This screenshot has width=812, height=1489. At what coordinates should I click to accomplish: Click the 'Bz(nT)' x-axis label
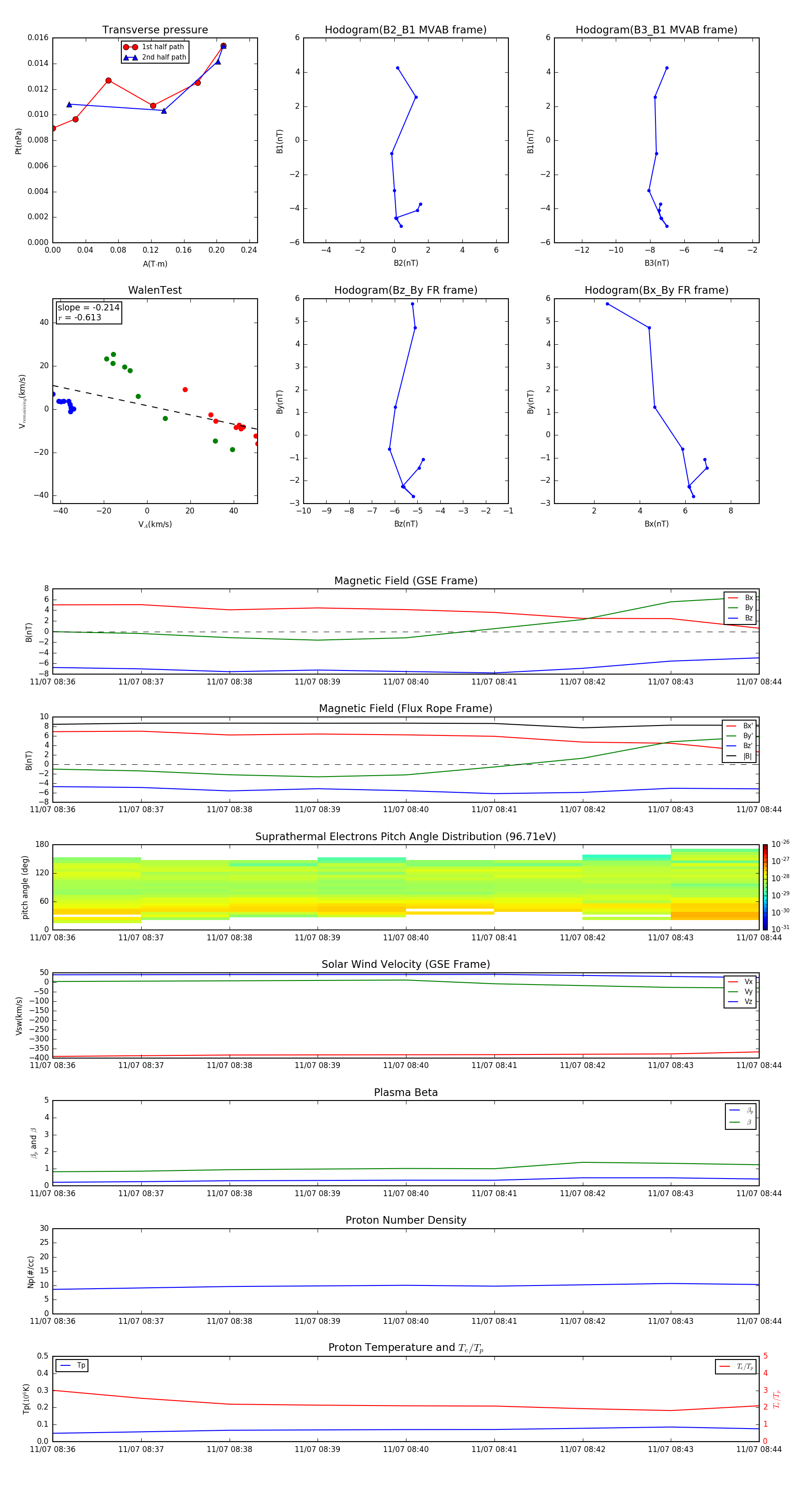click(406, 524)
